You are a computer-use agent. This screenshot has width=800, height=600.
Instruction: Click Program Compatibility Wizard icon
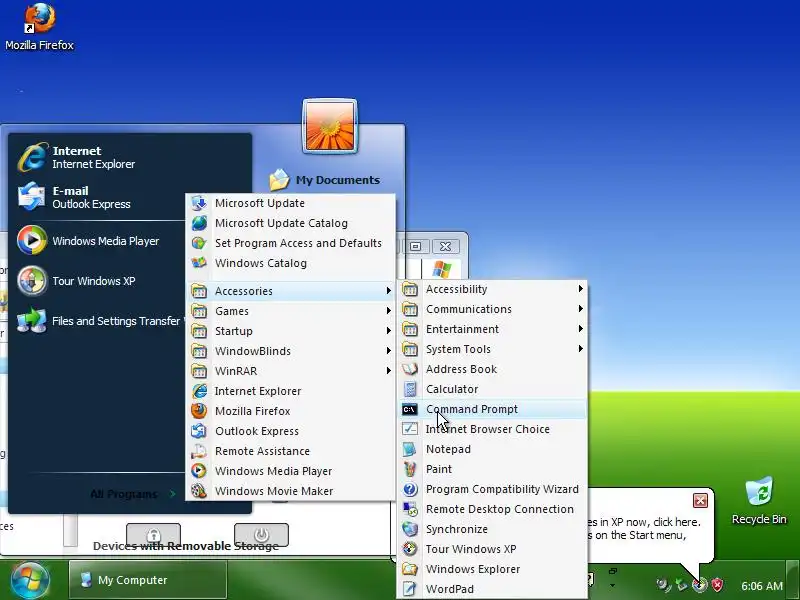[x=410, y=489]
